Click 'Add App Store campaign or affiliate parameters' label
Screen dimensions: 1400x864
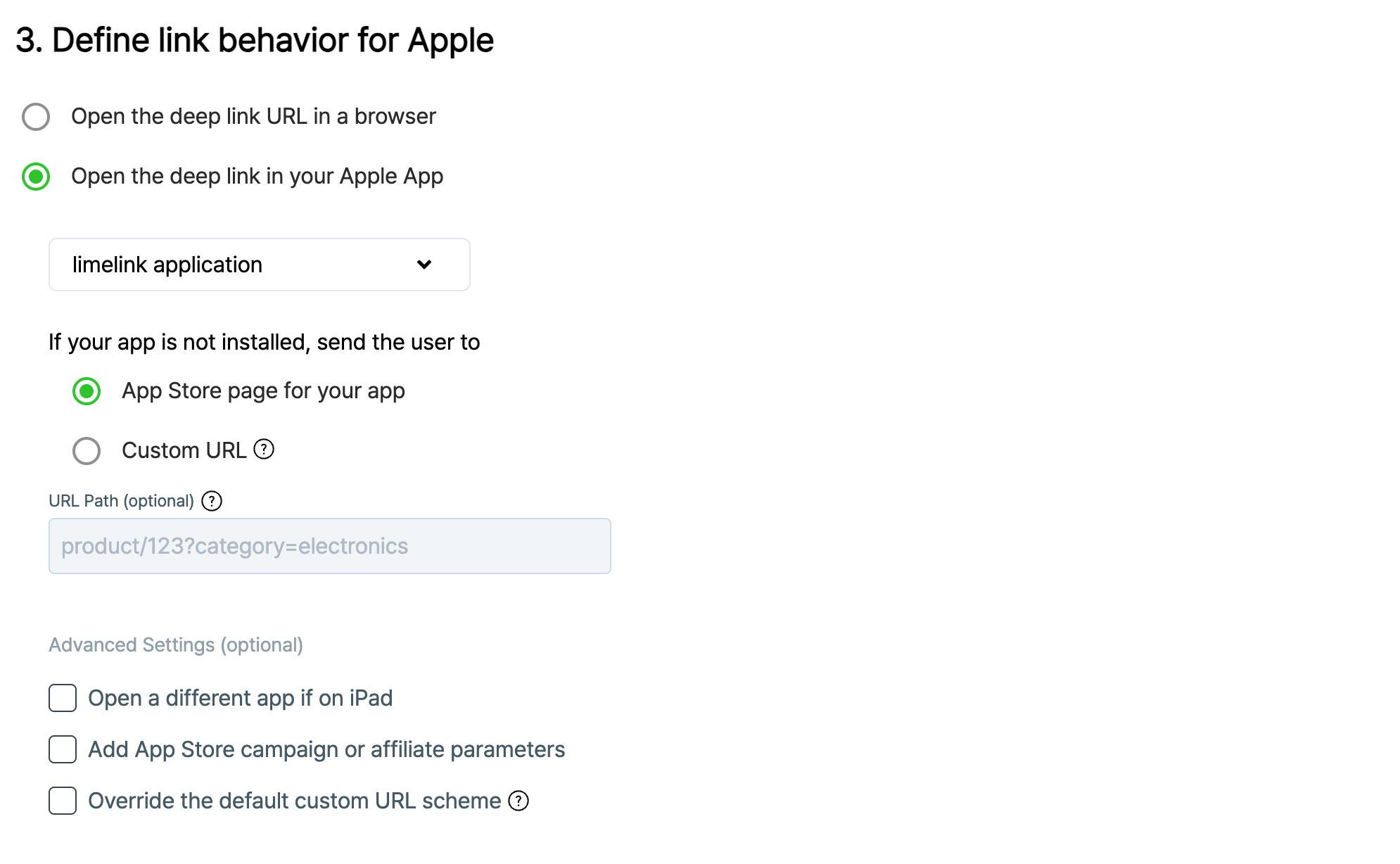click(x=326, y=749)
